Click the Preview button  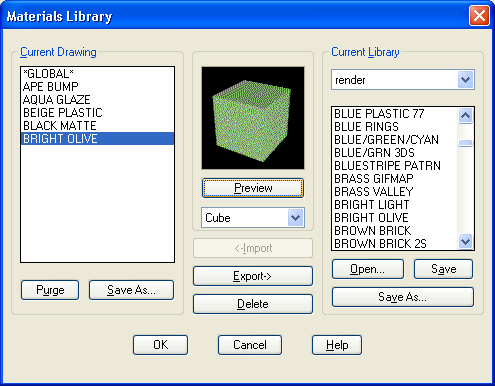pyautogui.click(x=253, y=188)
